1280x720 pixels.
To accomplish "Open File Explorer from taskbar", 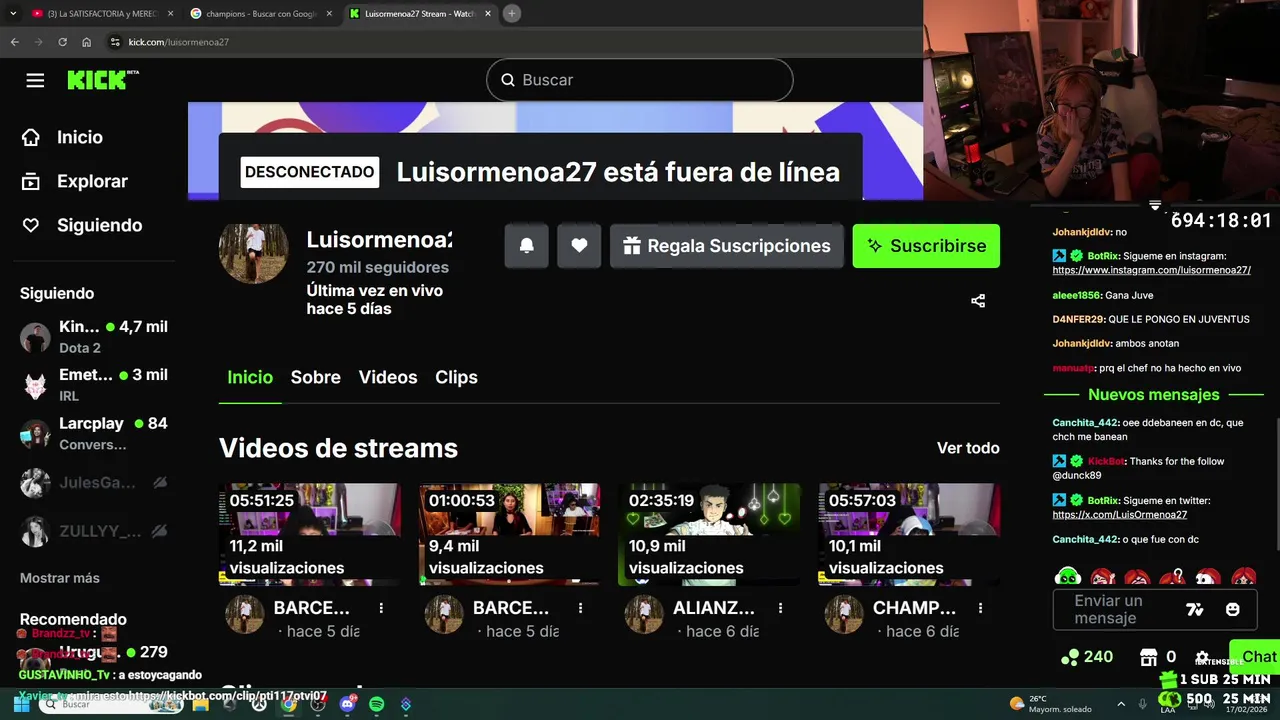I will 200,704.
